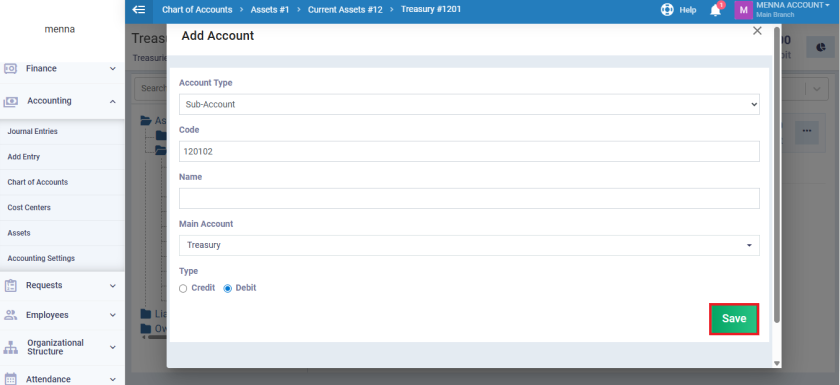This screenshot has width=840, height=385.
Task: Open the Main Account Treasury dropdown
Action: 469,245
